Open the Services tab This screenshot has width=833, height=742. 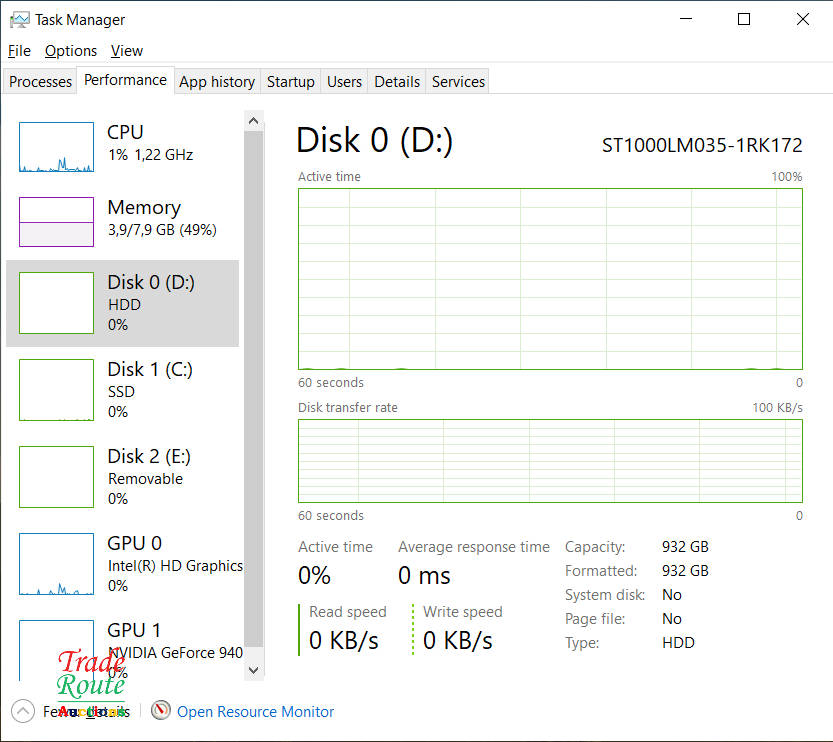pyautogui.click(x=458, y=82)
